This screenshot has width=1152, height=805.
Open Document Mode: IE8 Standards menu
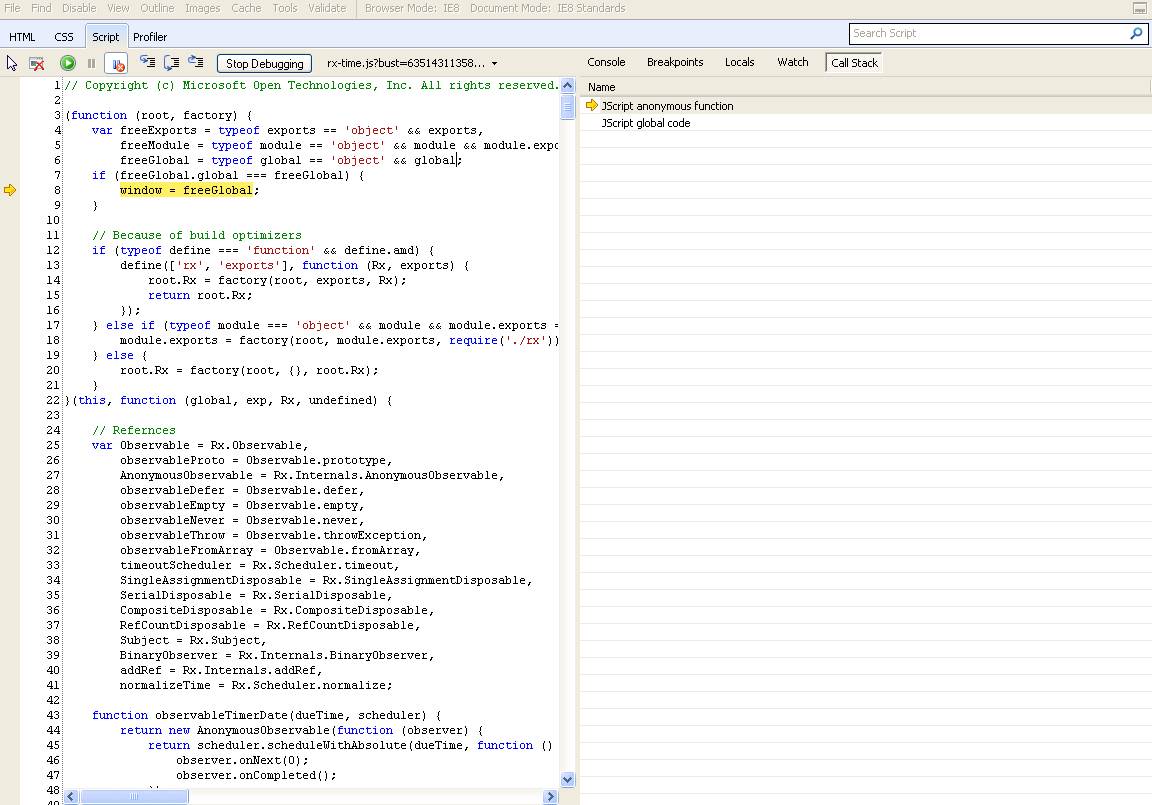(548, 8)
